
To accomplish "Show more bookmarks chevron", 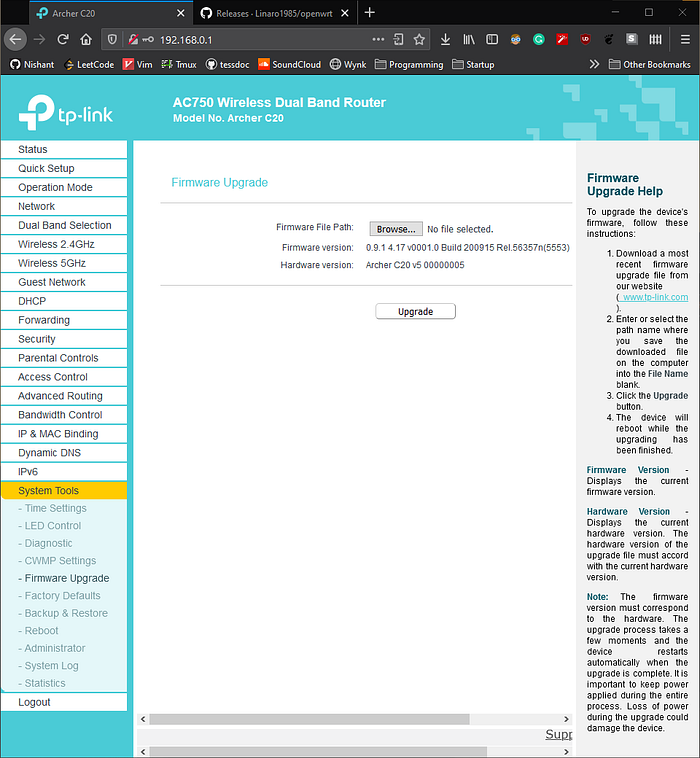I will coord(594,64).
